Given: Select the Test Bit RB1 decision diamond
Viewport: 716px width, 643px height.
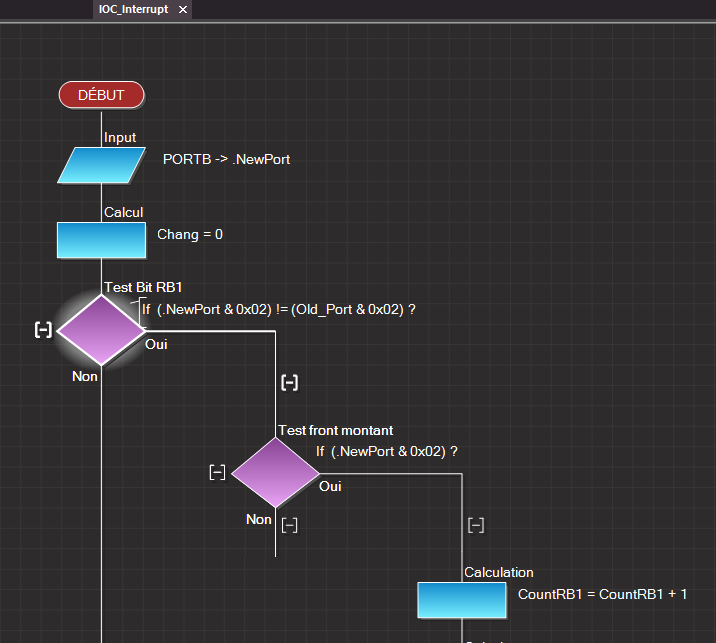Looking at the screenshot, I should coord(101,330).
